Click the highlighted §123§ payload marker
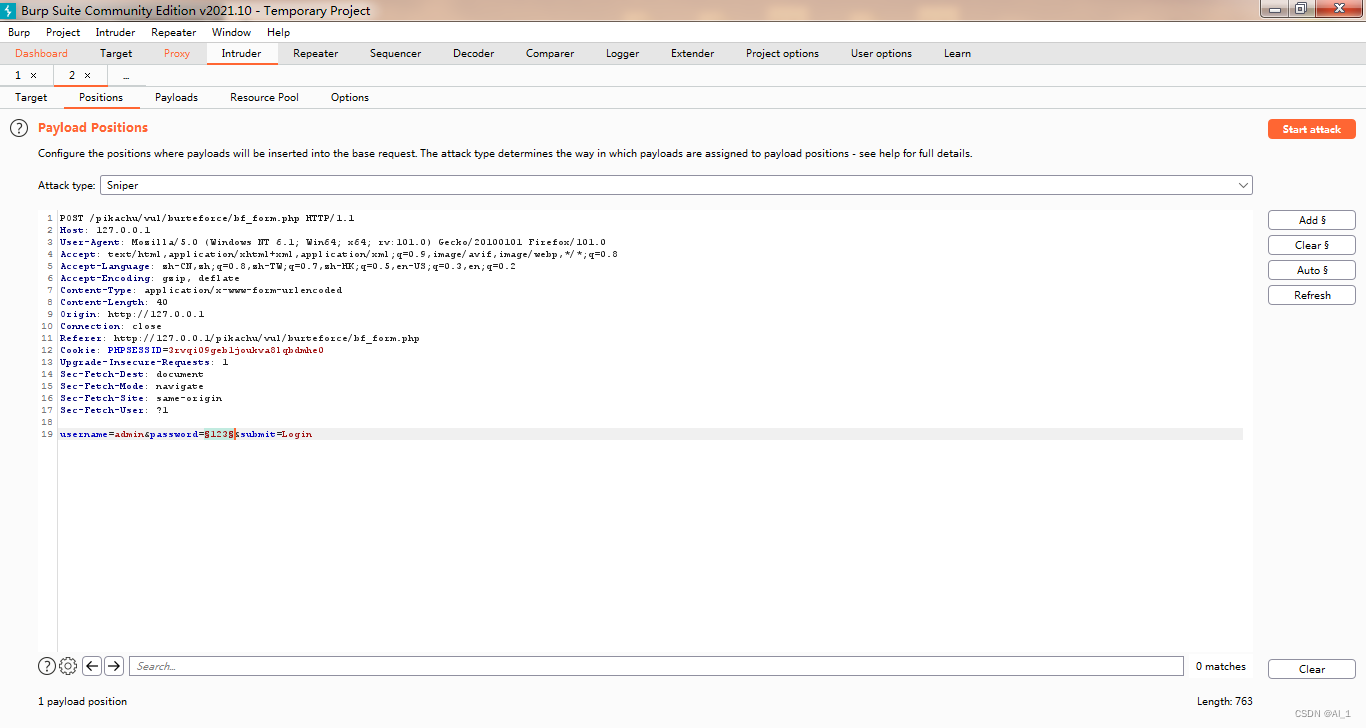Viewport: 1366px width, 728px height. 220,434
